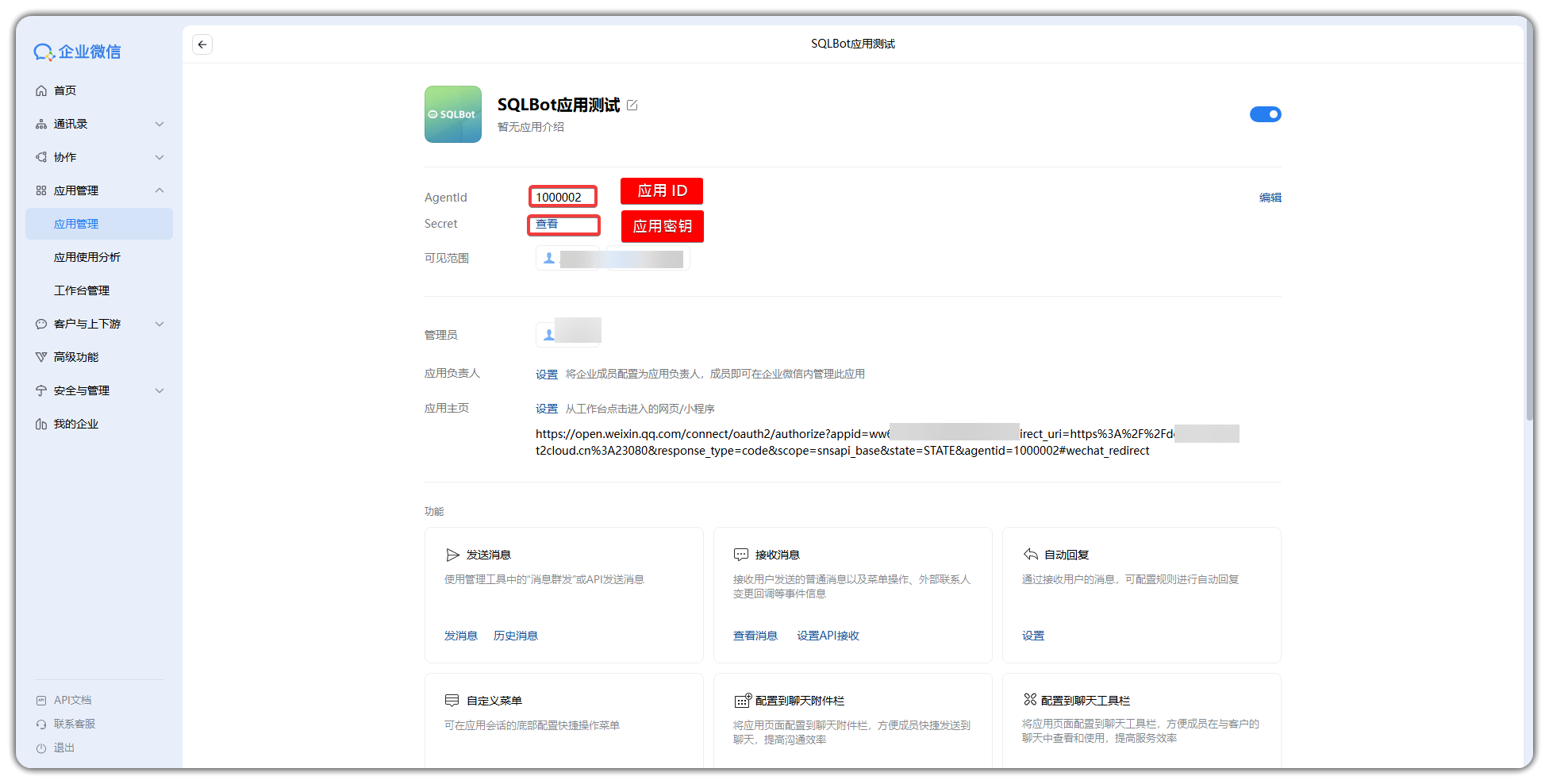1549x784 pixels.
Task: Open 我的企业 from the sidebar icon
Action: click(42, 424)
